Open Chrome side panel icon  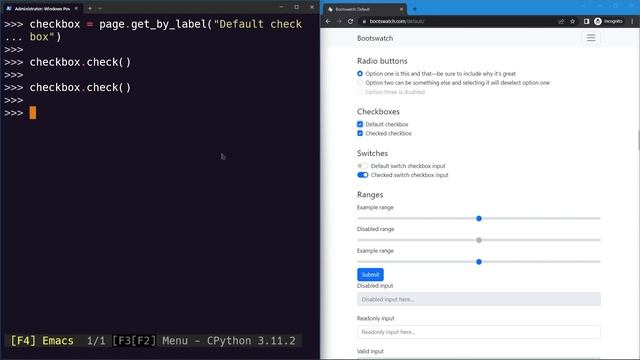586,21
